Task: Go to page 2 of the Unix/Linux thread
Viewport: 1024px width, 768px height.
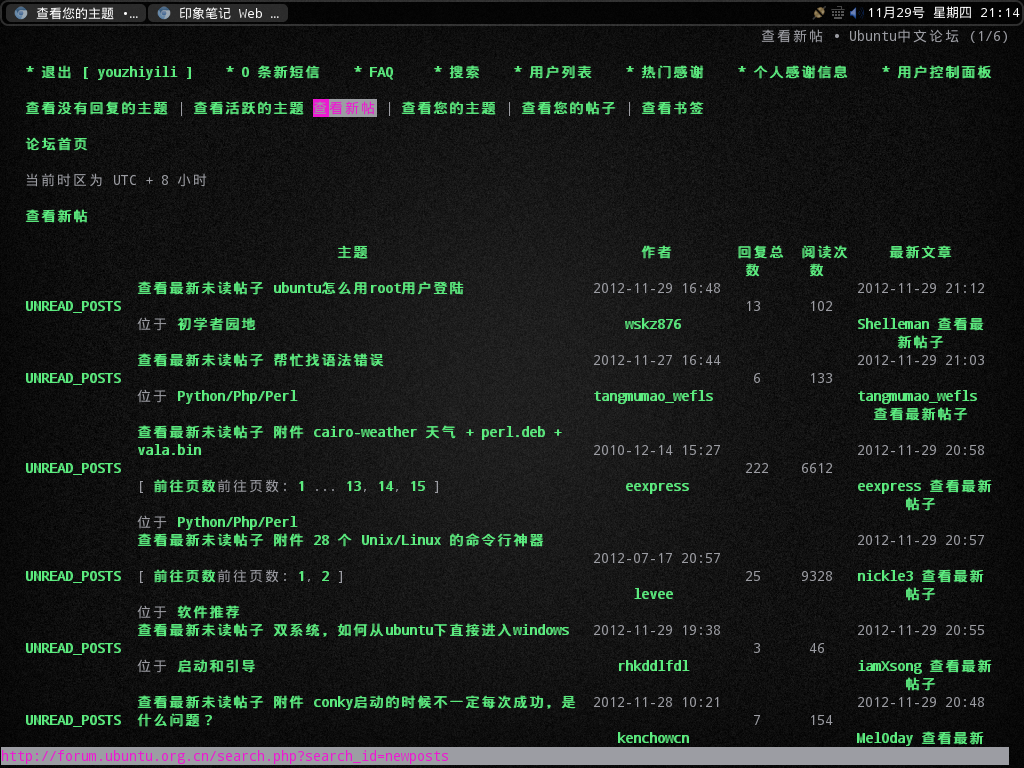Action: coord(325,577)
